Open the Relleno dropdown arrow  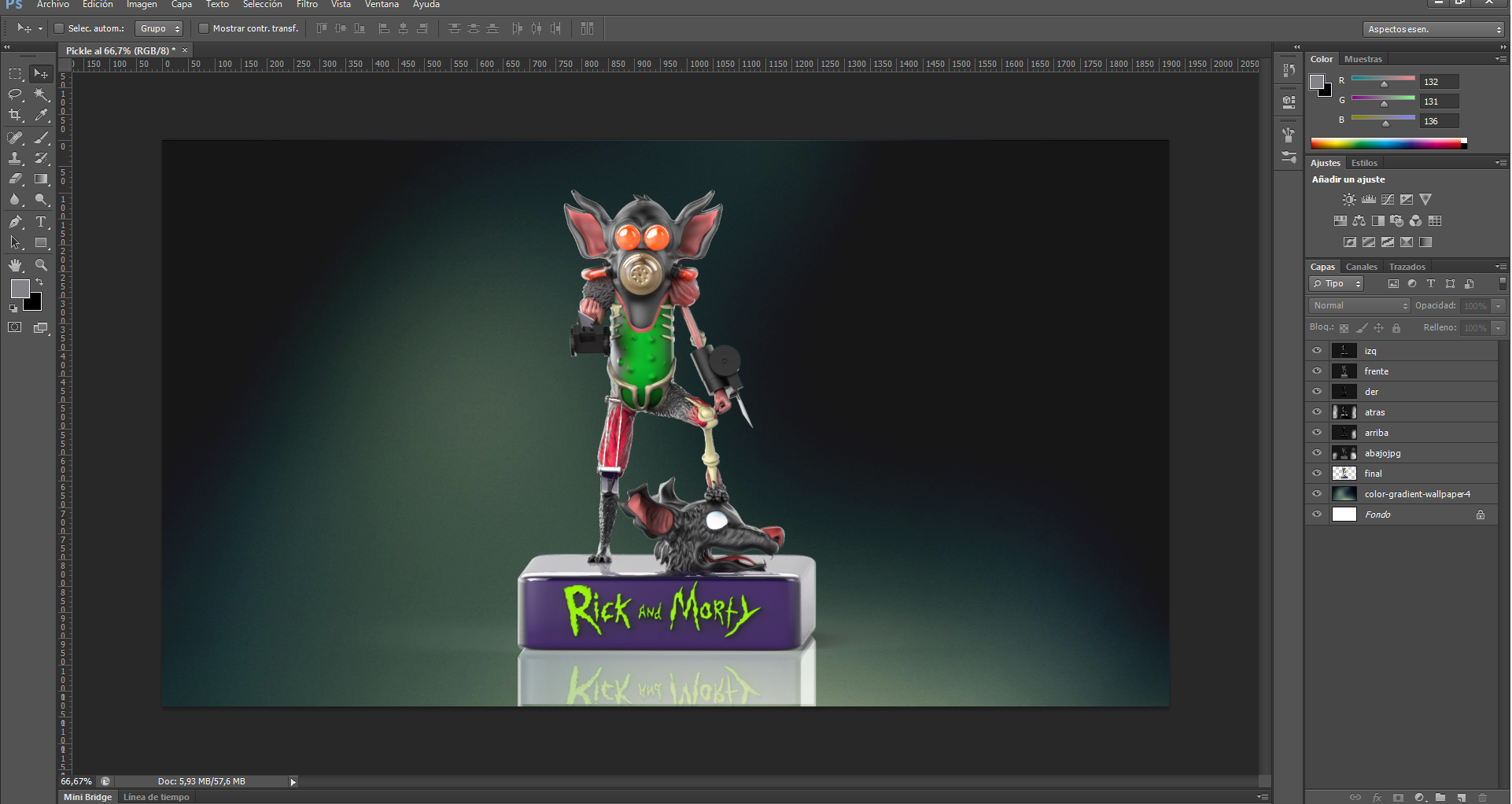coord(1499,327)
